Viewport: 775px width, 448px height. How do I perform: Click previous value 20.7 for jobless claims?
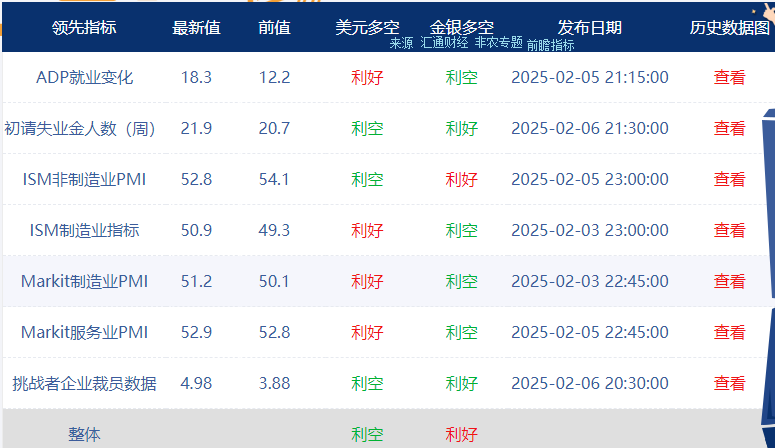[274, 129]
